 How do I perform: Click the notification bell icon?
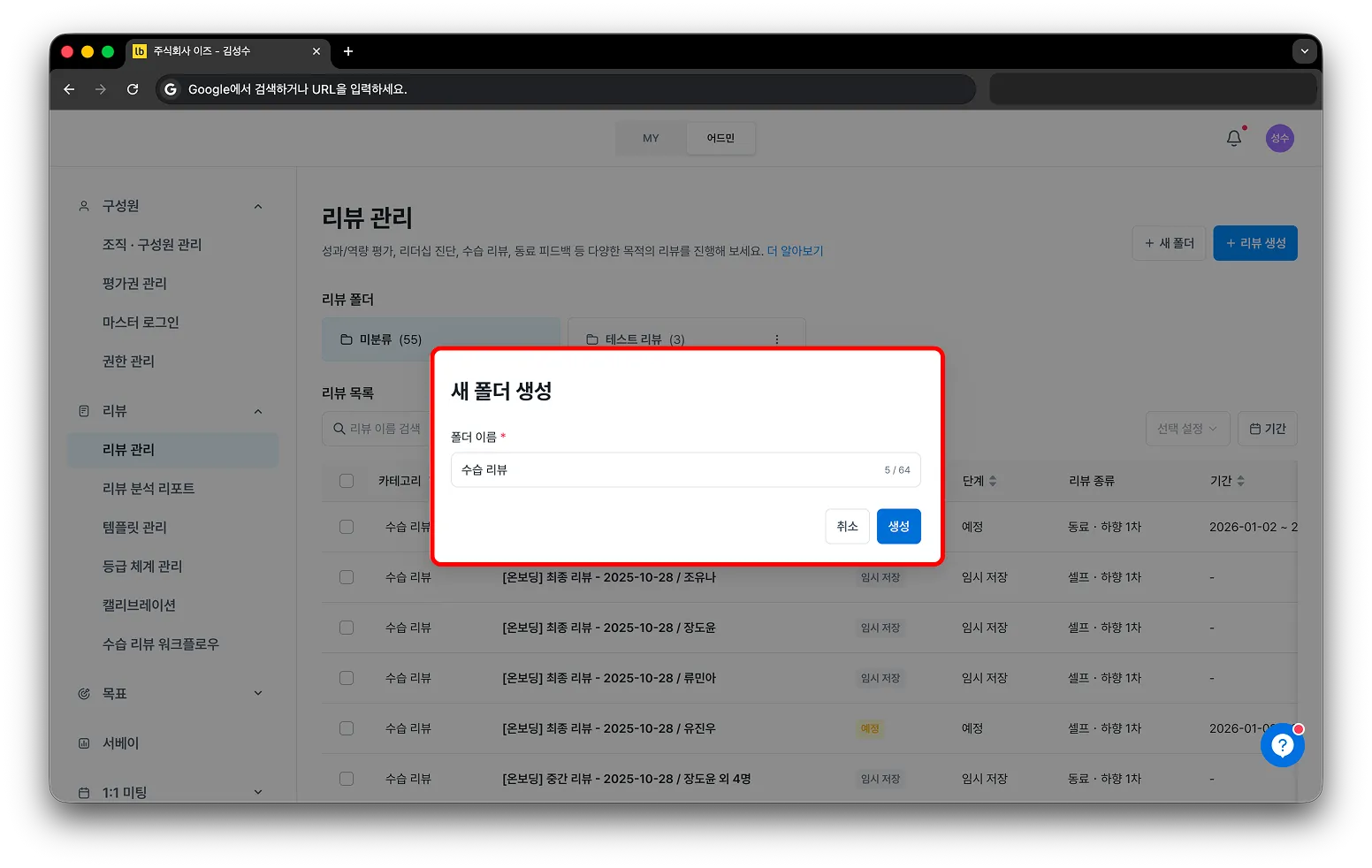[1234, 138]
